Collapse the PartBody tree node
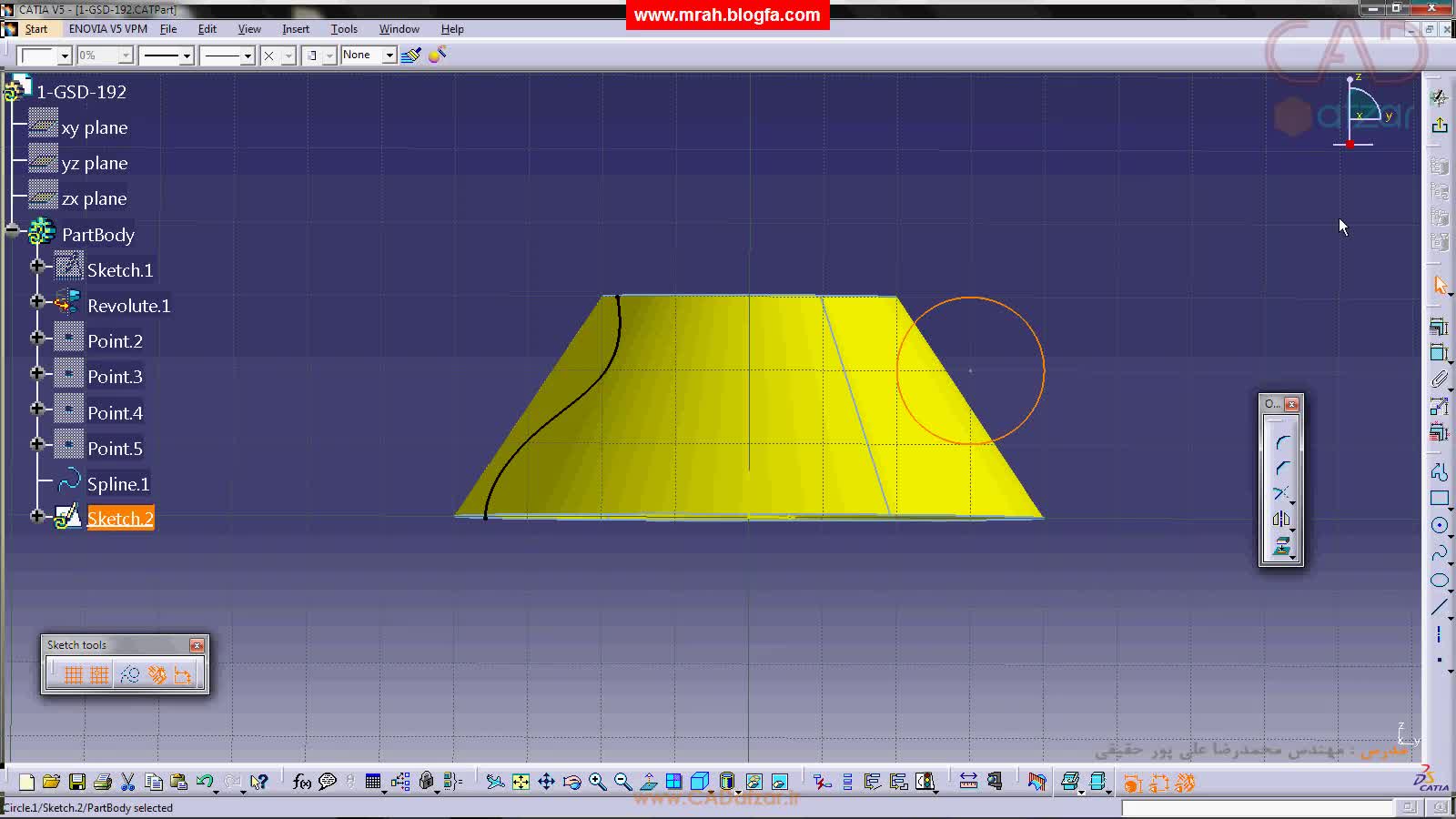1456x819 pixels. tap(12, 231)
